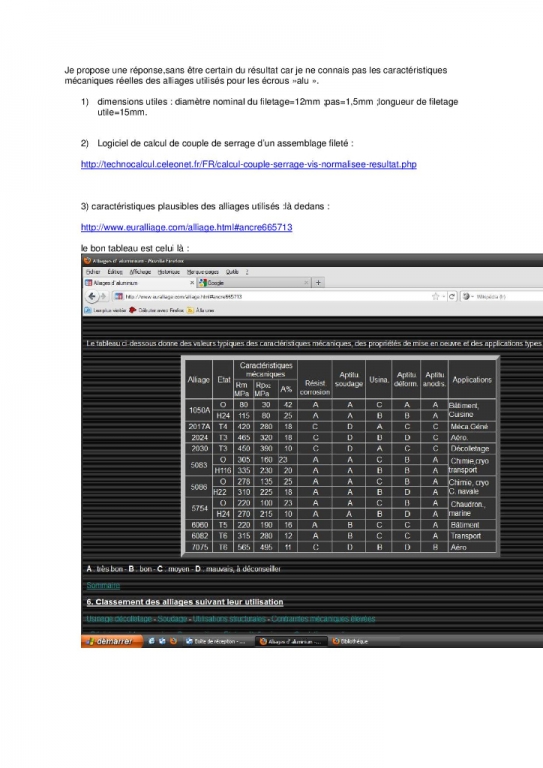Click the reload page icon
543x768 pixels.
[x=452, y=296]
